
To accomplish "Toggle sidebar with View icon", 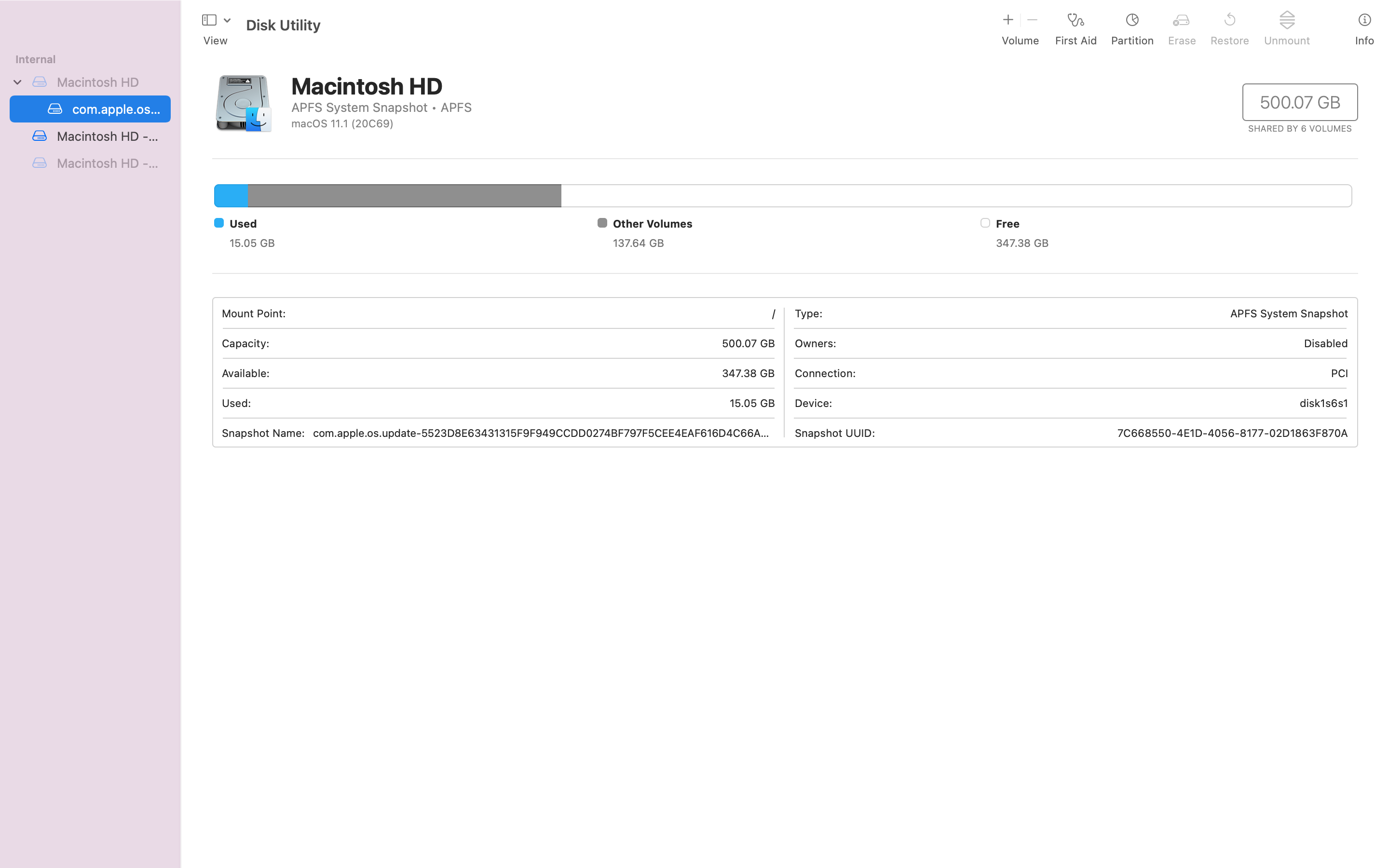I will point(209,20).
